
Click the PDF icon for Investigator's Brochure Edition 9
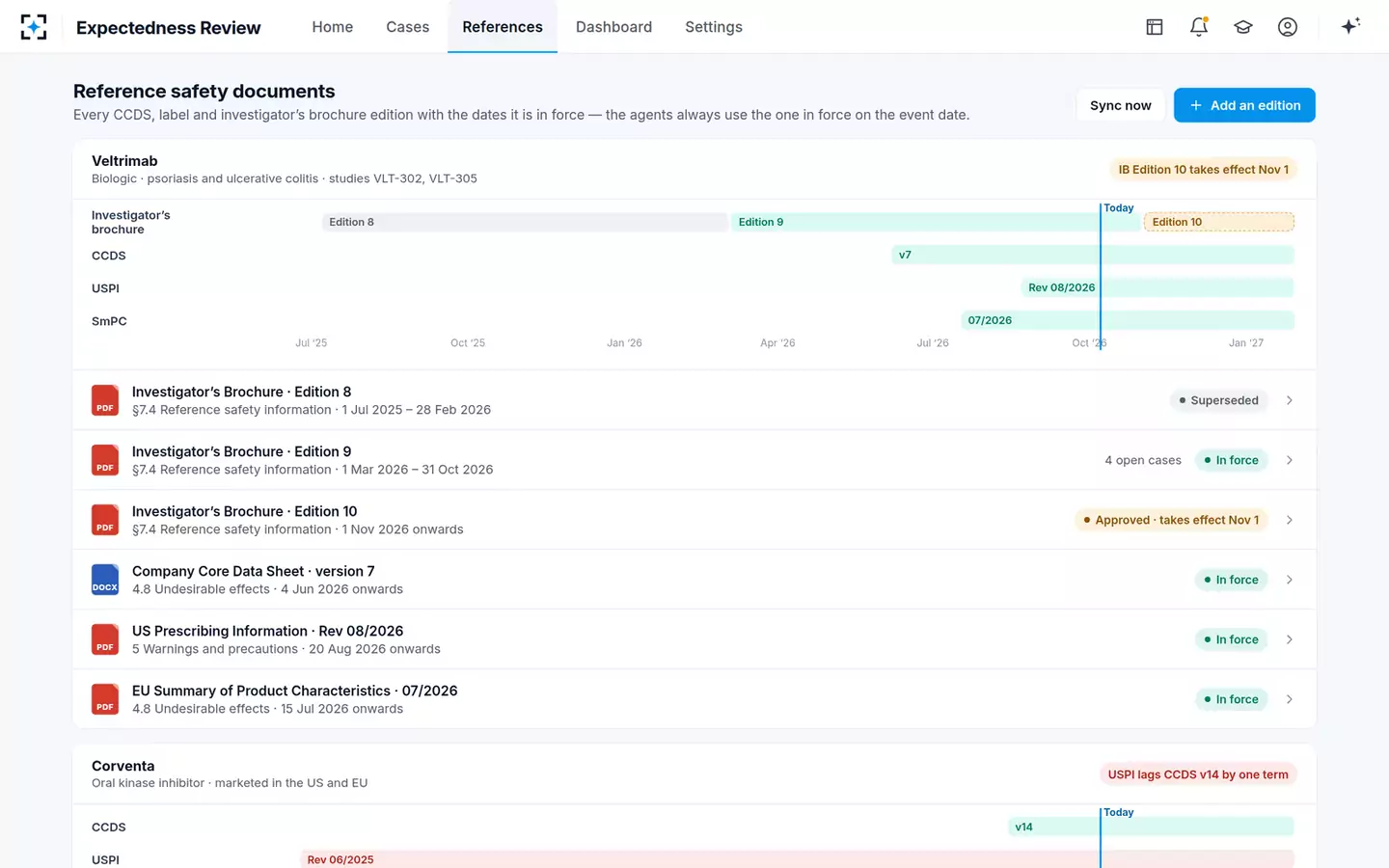click(x=105, y=460)
